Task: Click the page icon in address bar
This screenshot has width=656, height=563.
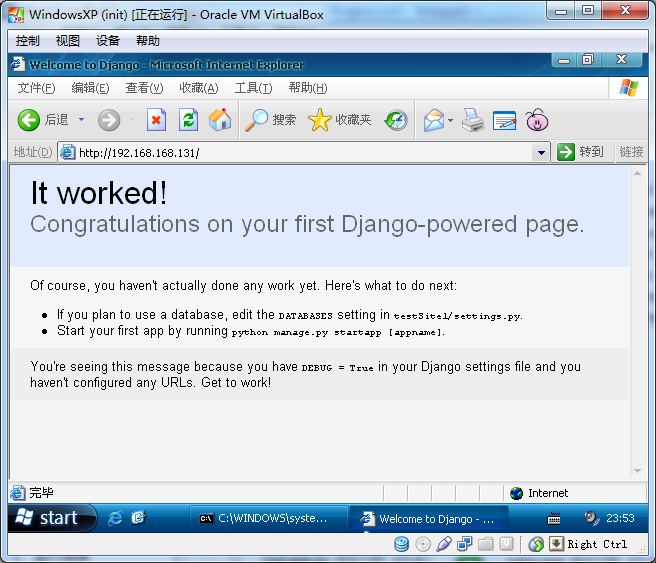Action: [67, 152]
